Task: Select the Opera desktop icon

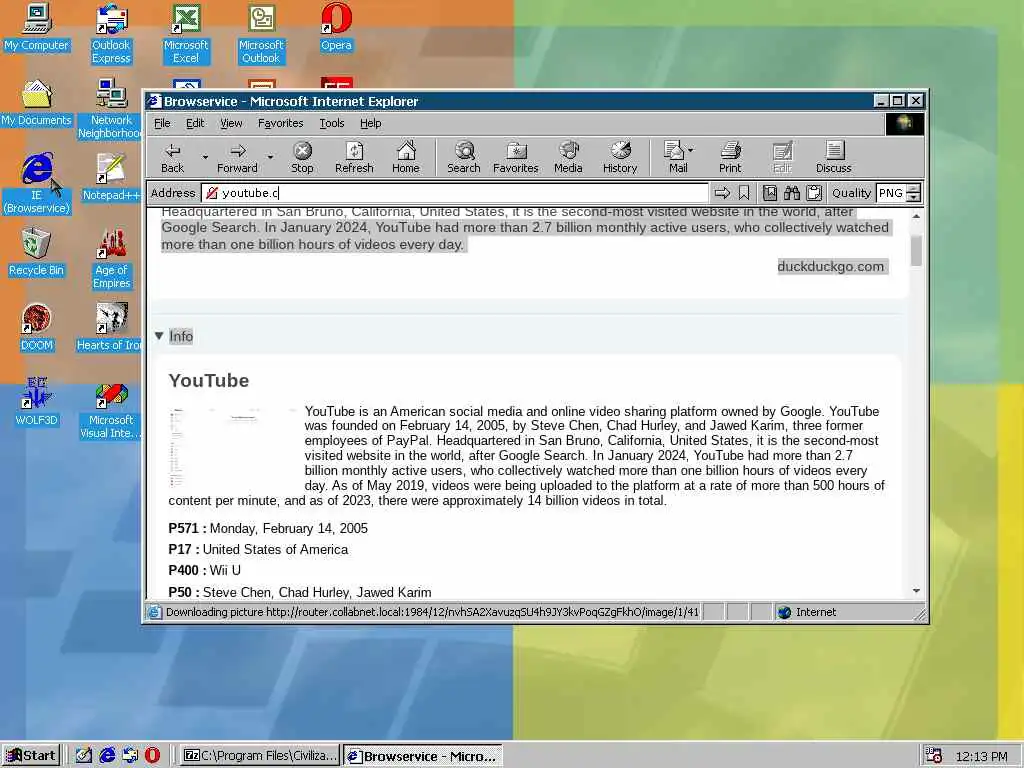Action: (336, 28)
